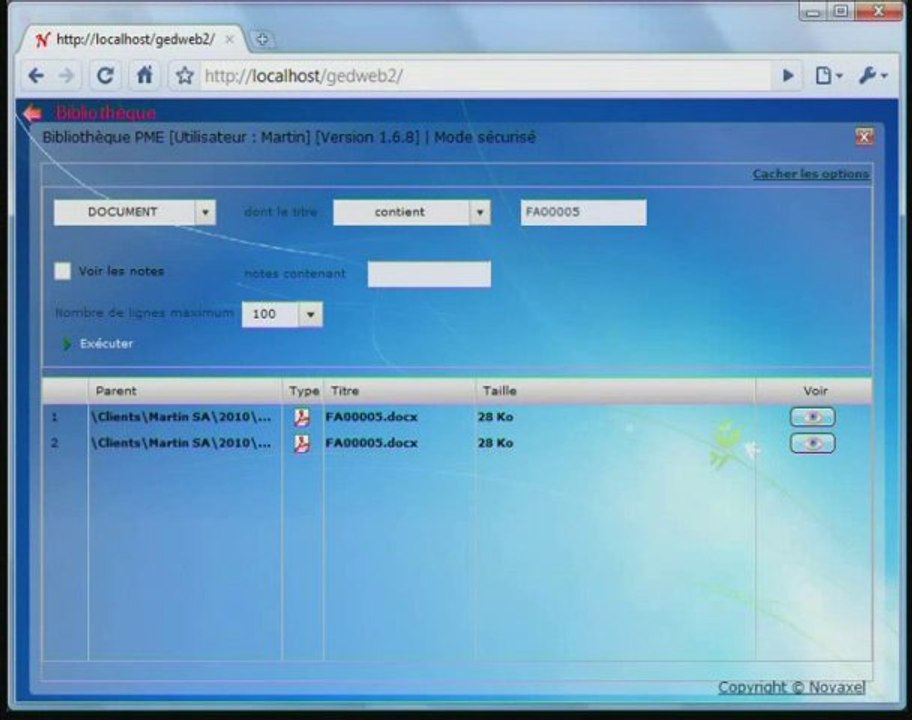
Task: Sort by the Taille column header
Action: 615,391
